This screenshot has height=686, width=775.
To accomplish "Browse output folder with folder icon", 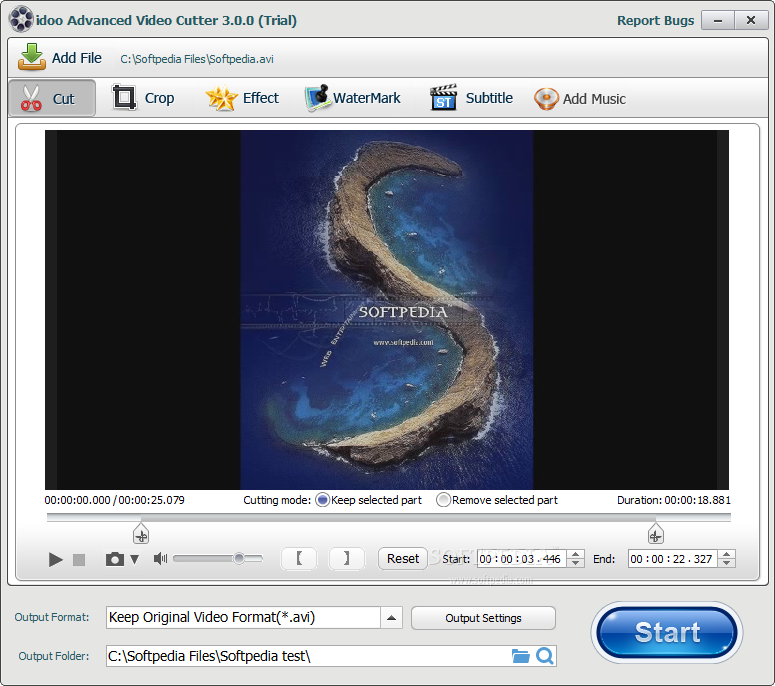I will (x=520, y=656).
